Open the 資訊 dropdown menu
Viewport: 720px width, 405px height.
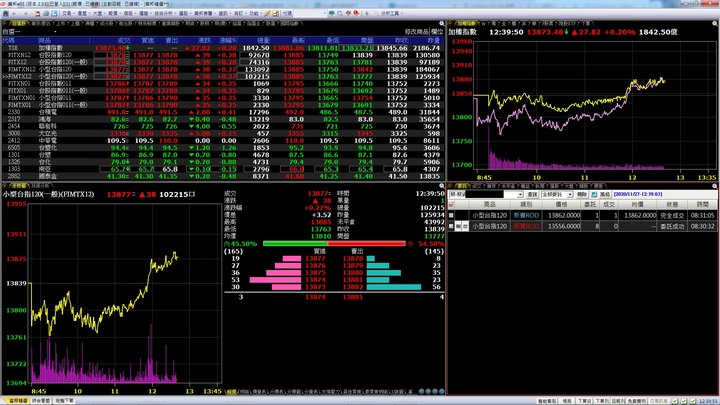(x=224, y=13)
